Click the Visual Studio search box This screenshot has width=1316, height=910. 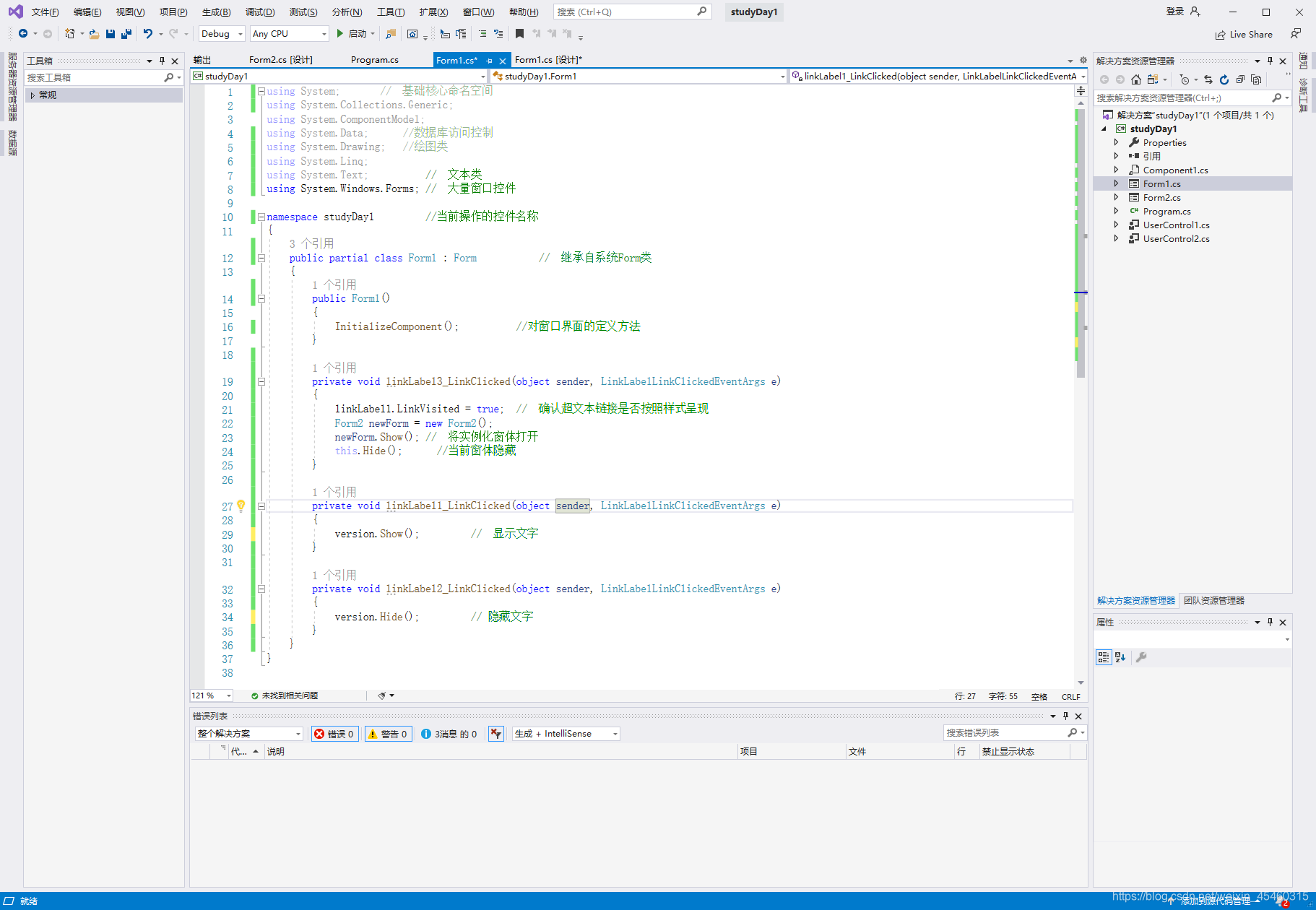(x=632, y=12)
